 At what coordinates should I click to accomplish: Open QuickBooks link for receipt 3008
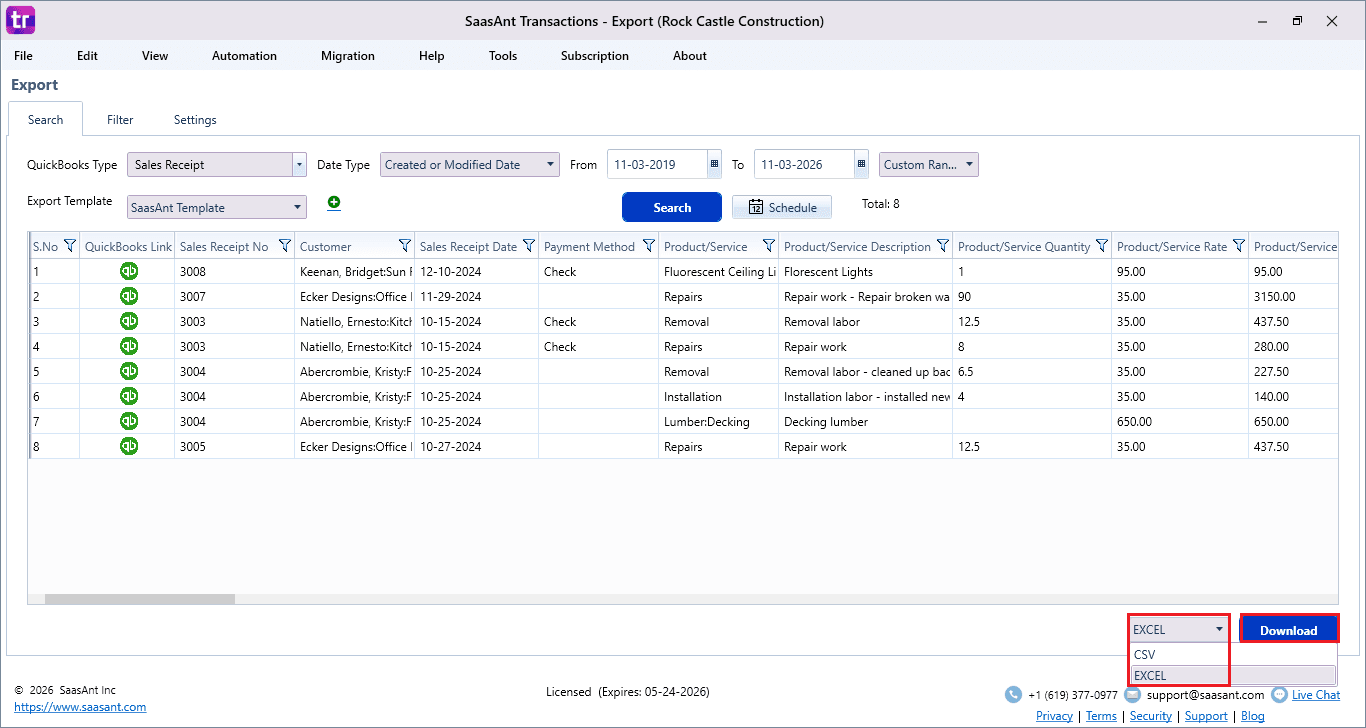pos(129,271)
